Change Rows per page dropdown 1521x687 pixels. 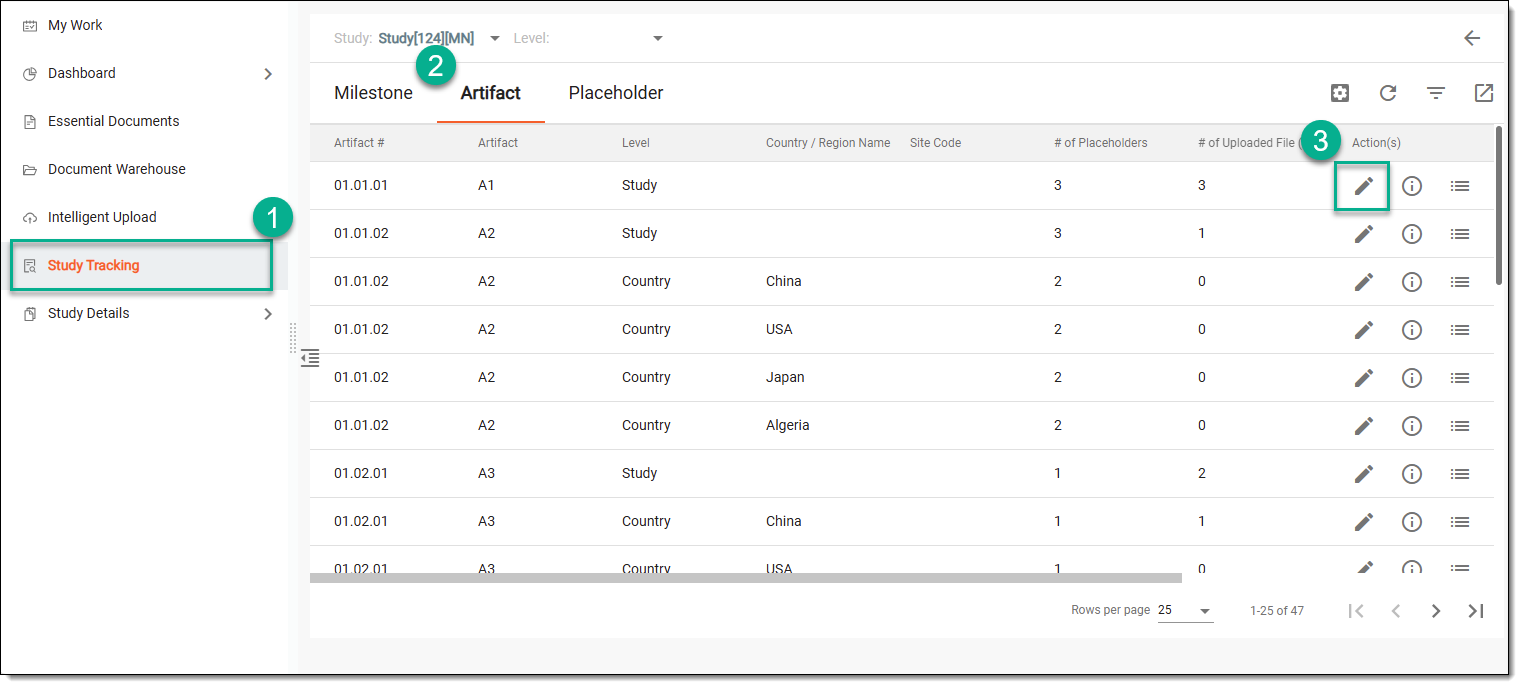tap(1185, 611)
